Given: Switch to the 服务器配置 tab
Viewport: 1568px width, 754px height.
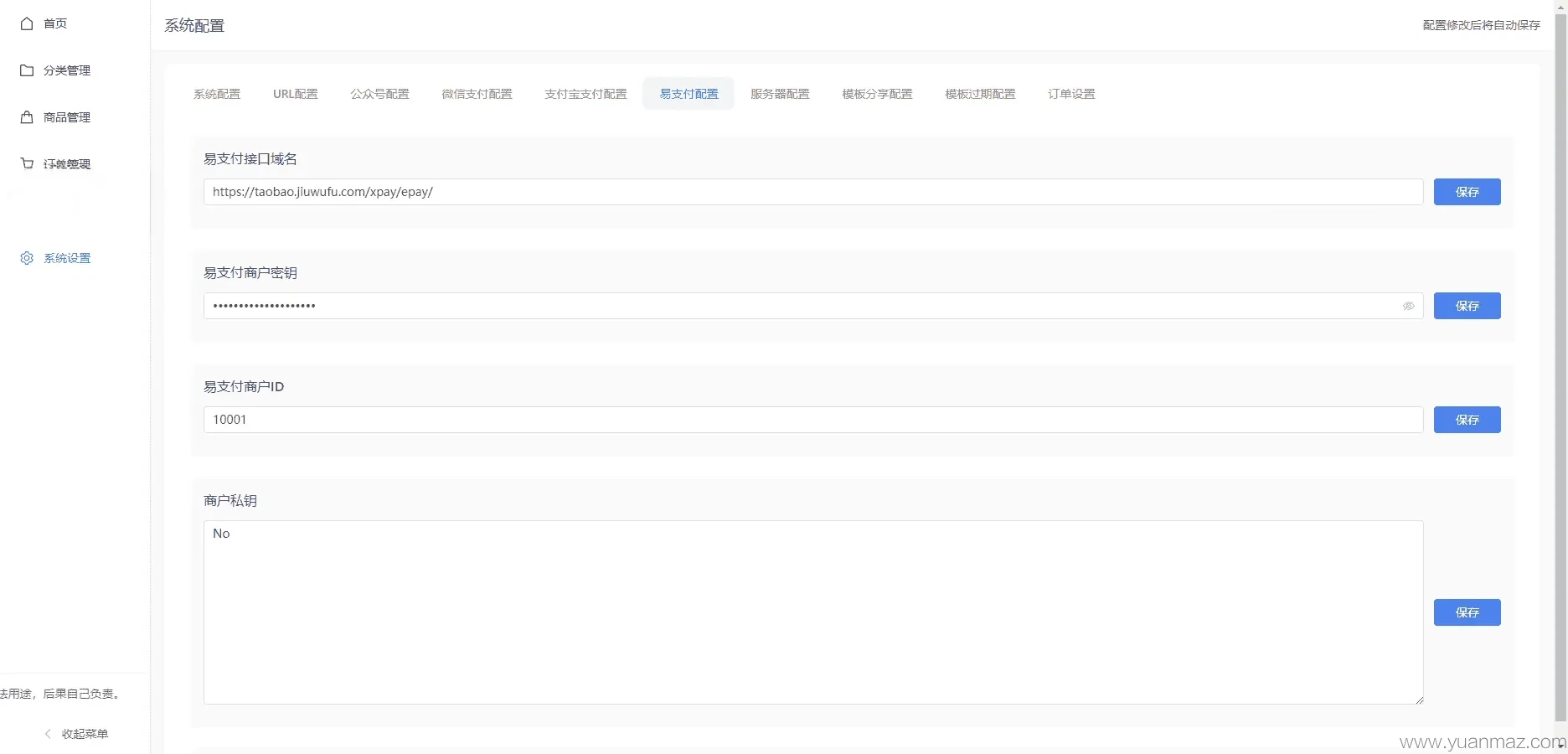Looking at the screenshot, I should (781, 94).
